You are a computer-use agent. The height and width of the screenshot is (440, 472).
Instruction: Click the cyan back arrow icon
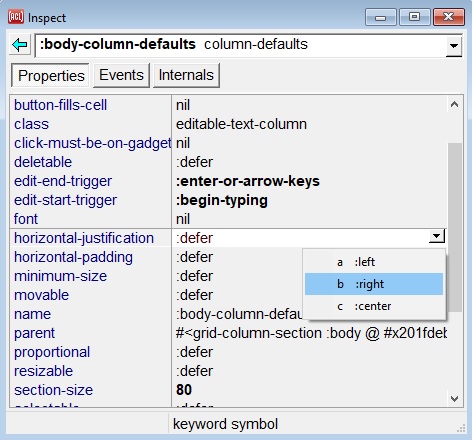point(20,45)
